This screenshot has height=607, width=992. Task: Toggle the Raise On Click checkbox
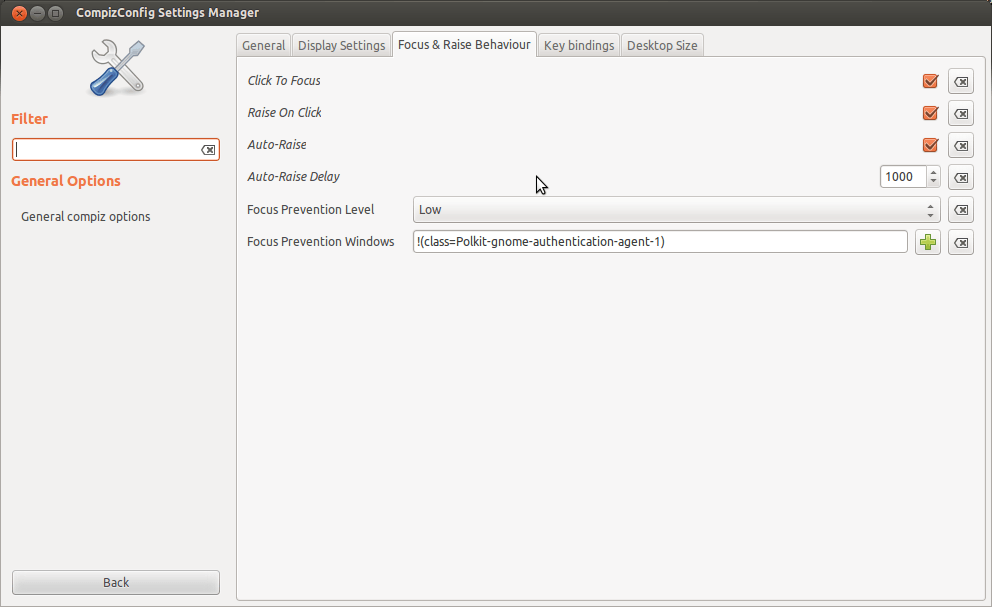(x=930, y=113)
